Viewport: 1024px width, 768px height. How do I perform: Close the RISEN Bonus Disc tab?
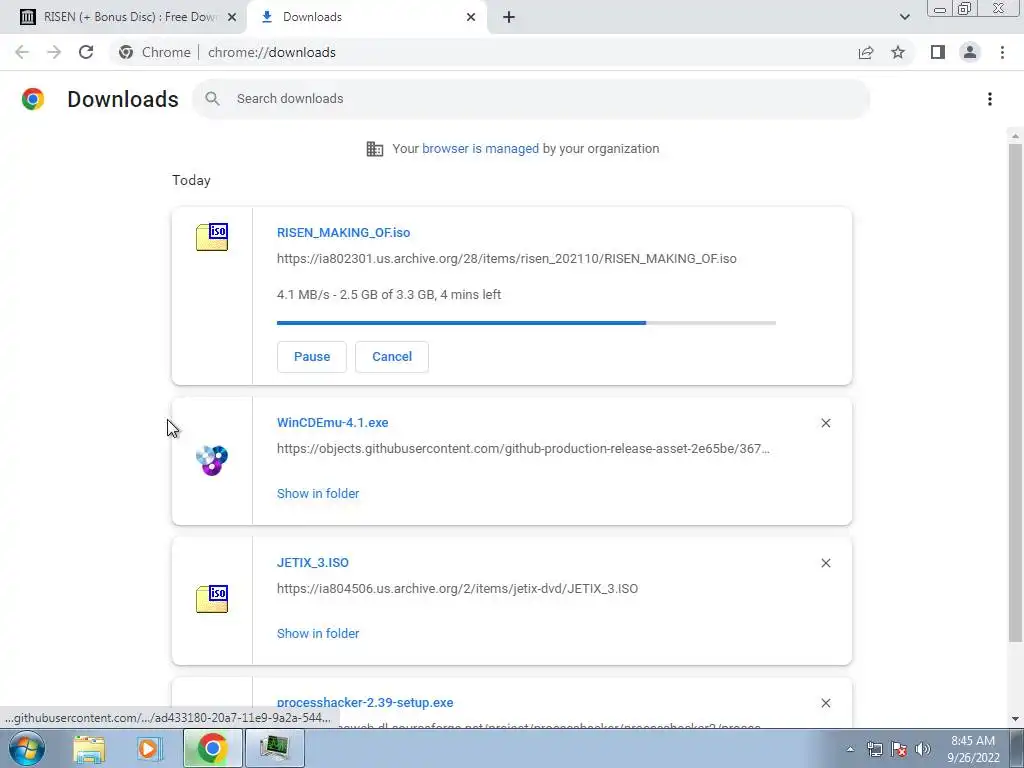coord(232,17)
